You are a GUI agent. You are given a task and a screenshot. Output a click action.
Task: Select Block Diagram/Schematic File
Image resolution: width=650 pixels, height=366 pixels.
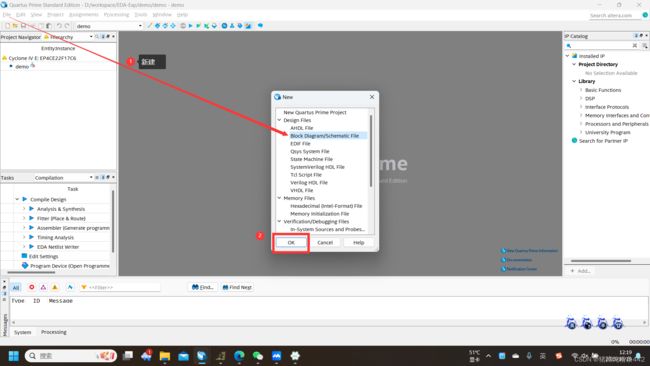325,136
